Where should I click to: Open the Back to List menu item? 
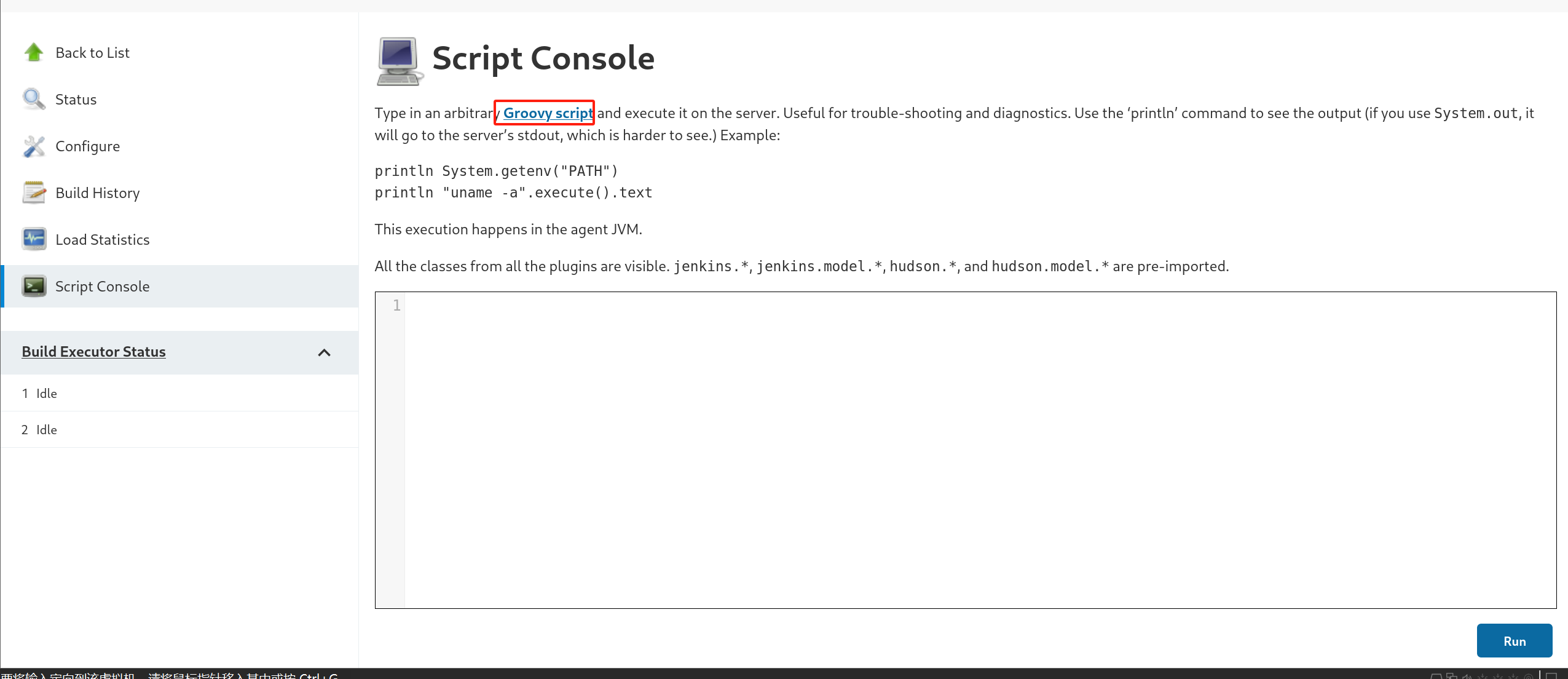coord(92,53)
